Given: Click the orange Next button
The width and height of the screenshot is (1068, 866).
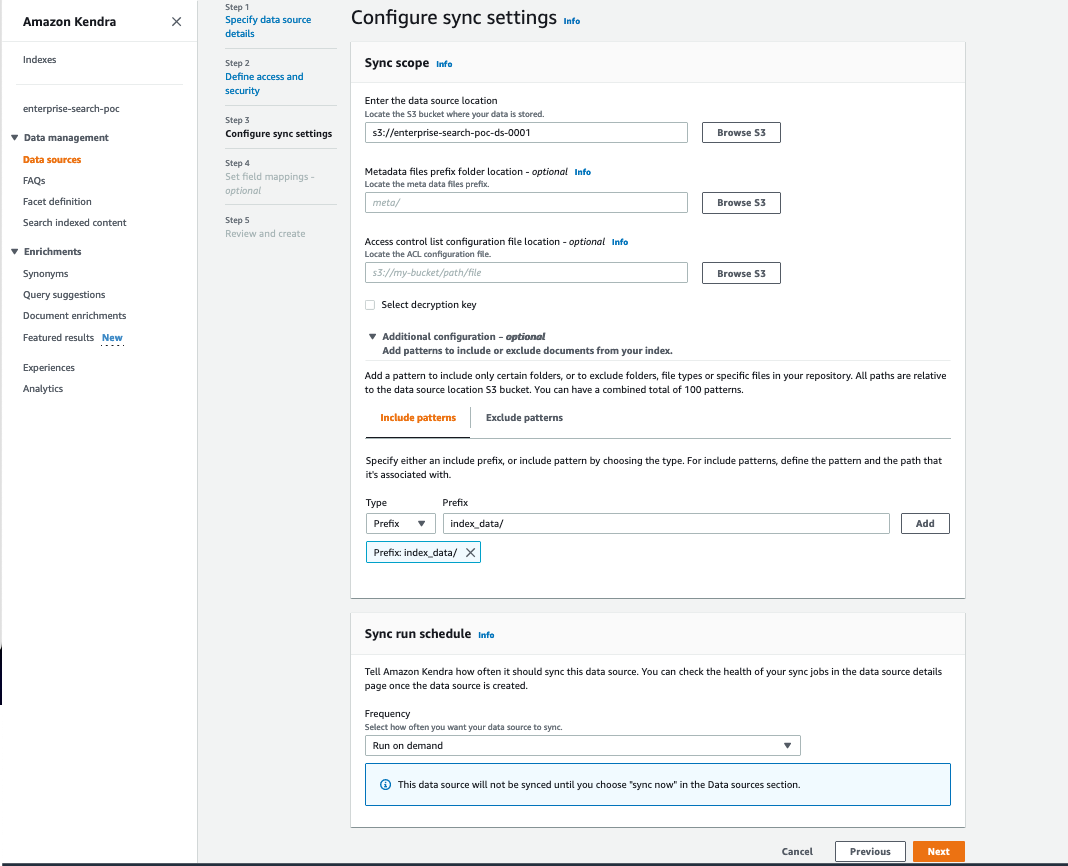Looking at the screenshot, I should [939, 852].
